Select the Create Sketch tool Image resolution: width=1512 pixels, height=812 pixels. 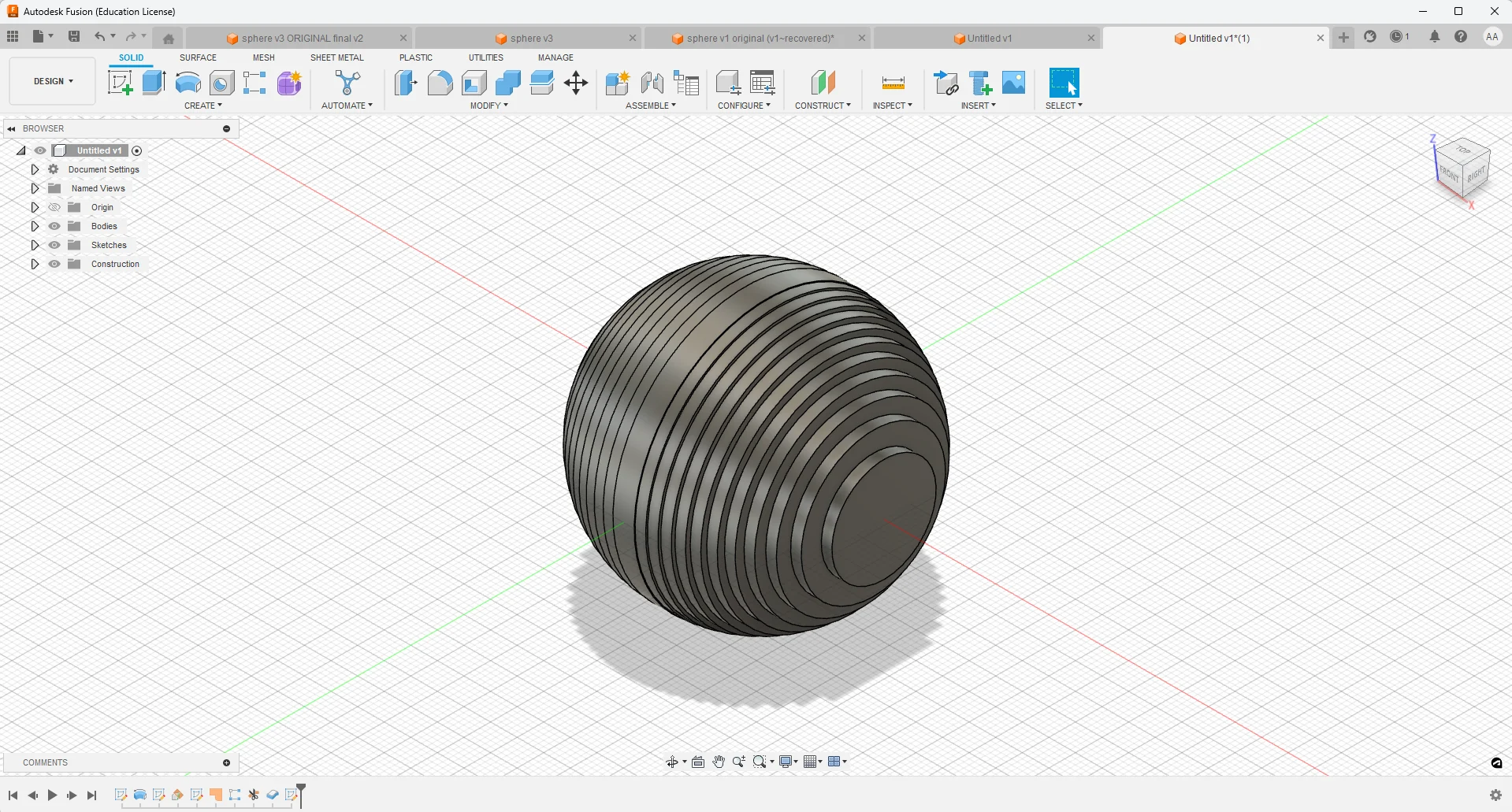point(120,83)
